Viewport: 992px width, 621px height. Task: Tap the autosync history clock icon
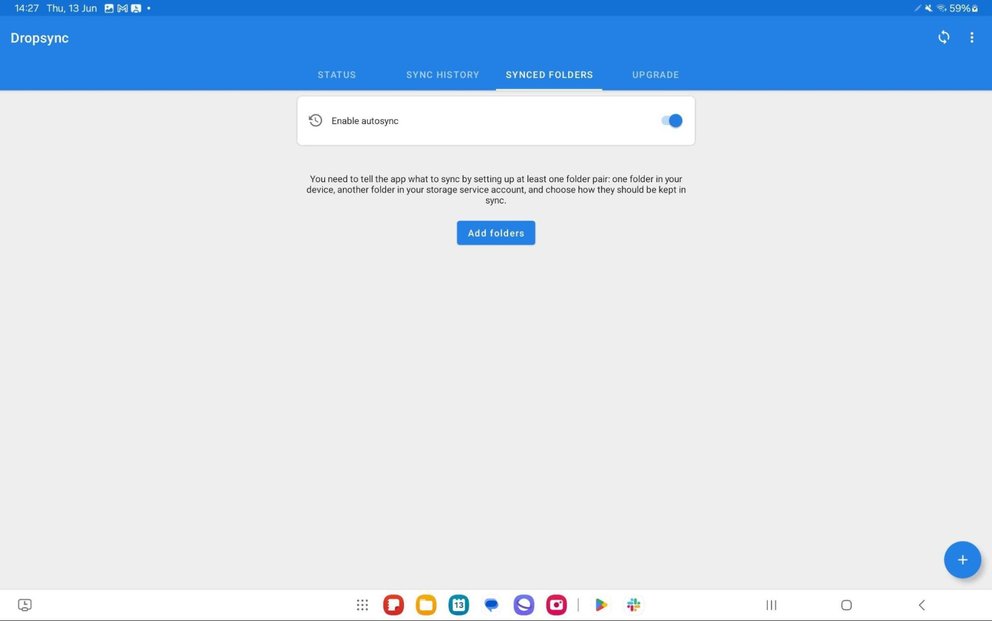tap(315, 120)
